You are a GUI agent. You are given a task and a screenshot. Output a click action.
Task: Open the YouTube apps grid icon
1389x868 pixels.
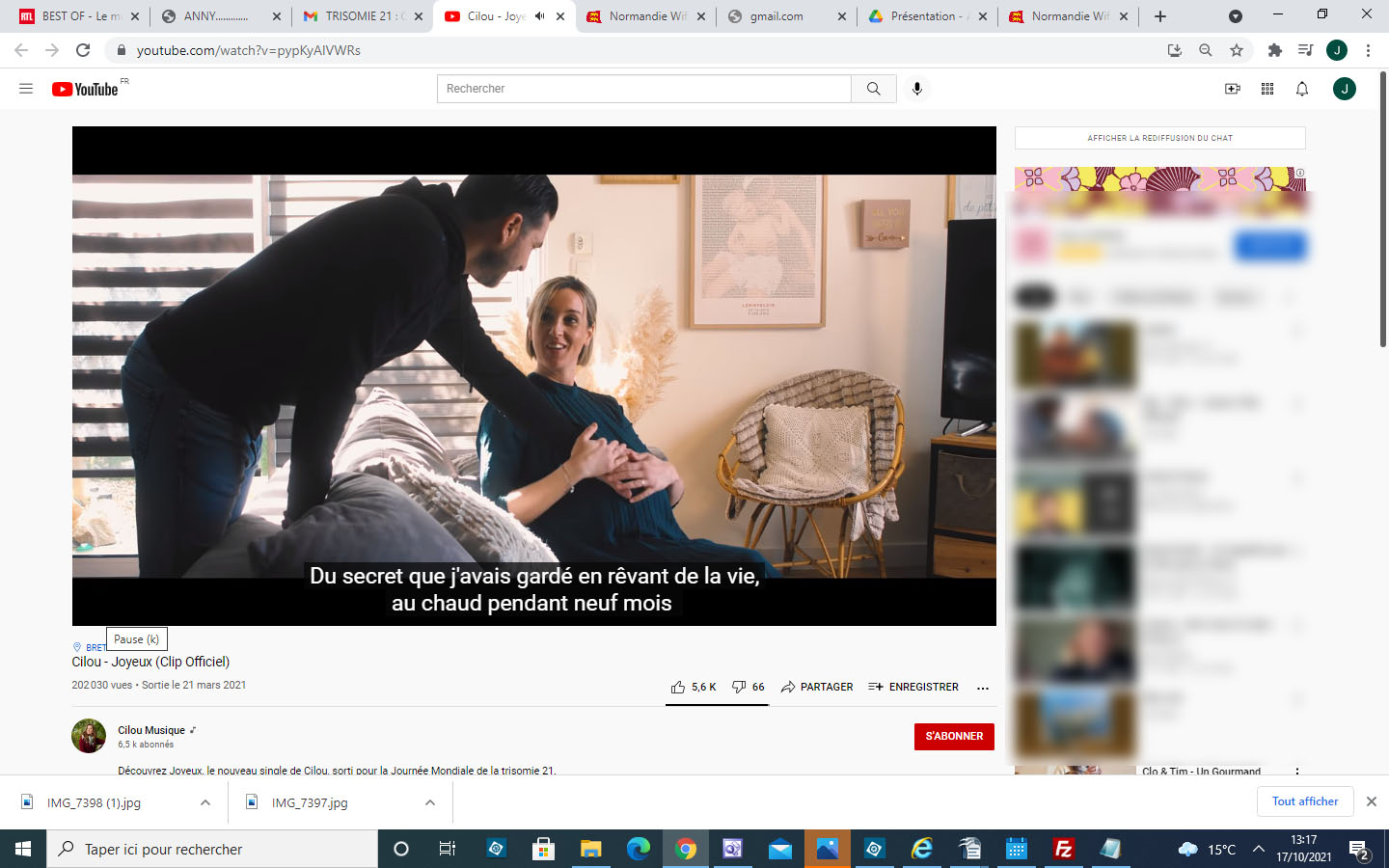1267,89
